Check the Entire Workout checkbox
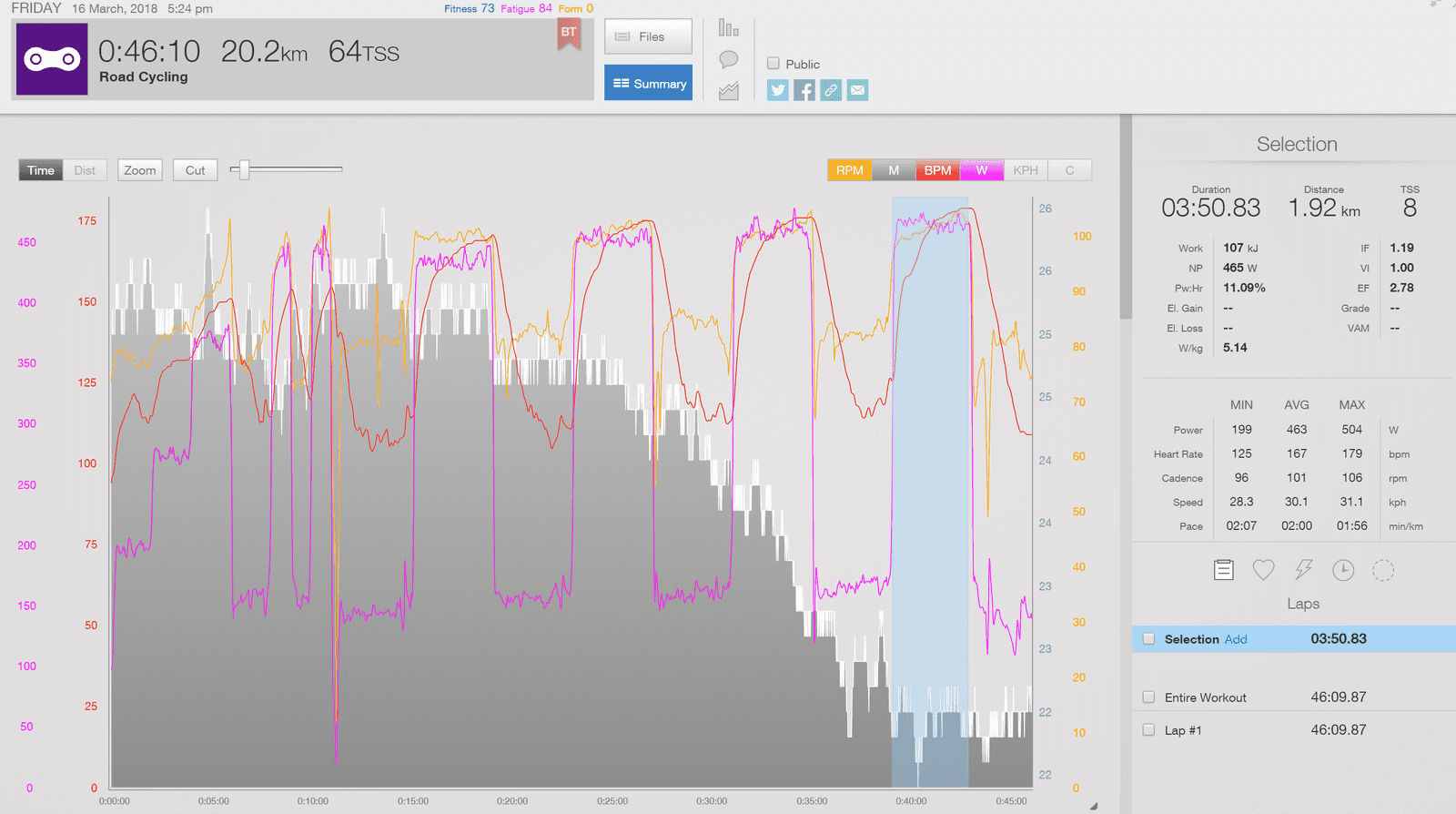Viewport: 1456px width, 814px height. tap(1148, 697)
